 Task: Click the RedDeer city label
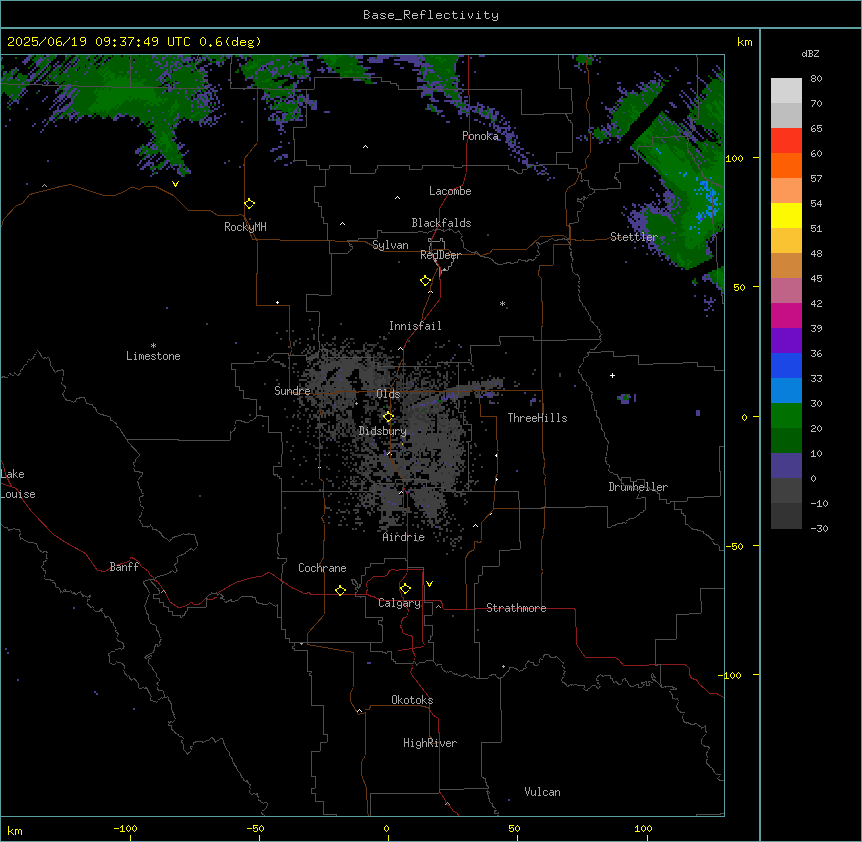pyautogui.click(x=440, y=255)
